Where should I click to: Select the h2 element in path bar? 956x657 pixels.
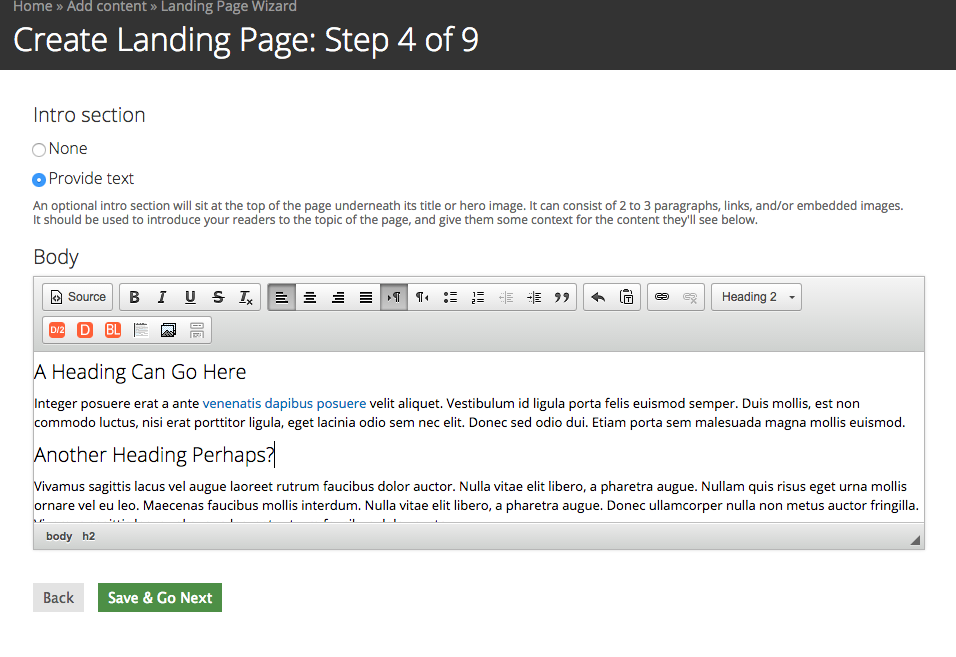pos(89,536)
